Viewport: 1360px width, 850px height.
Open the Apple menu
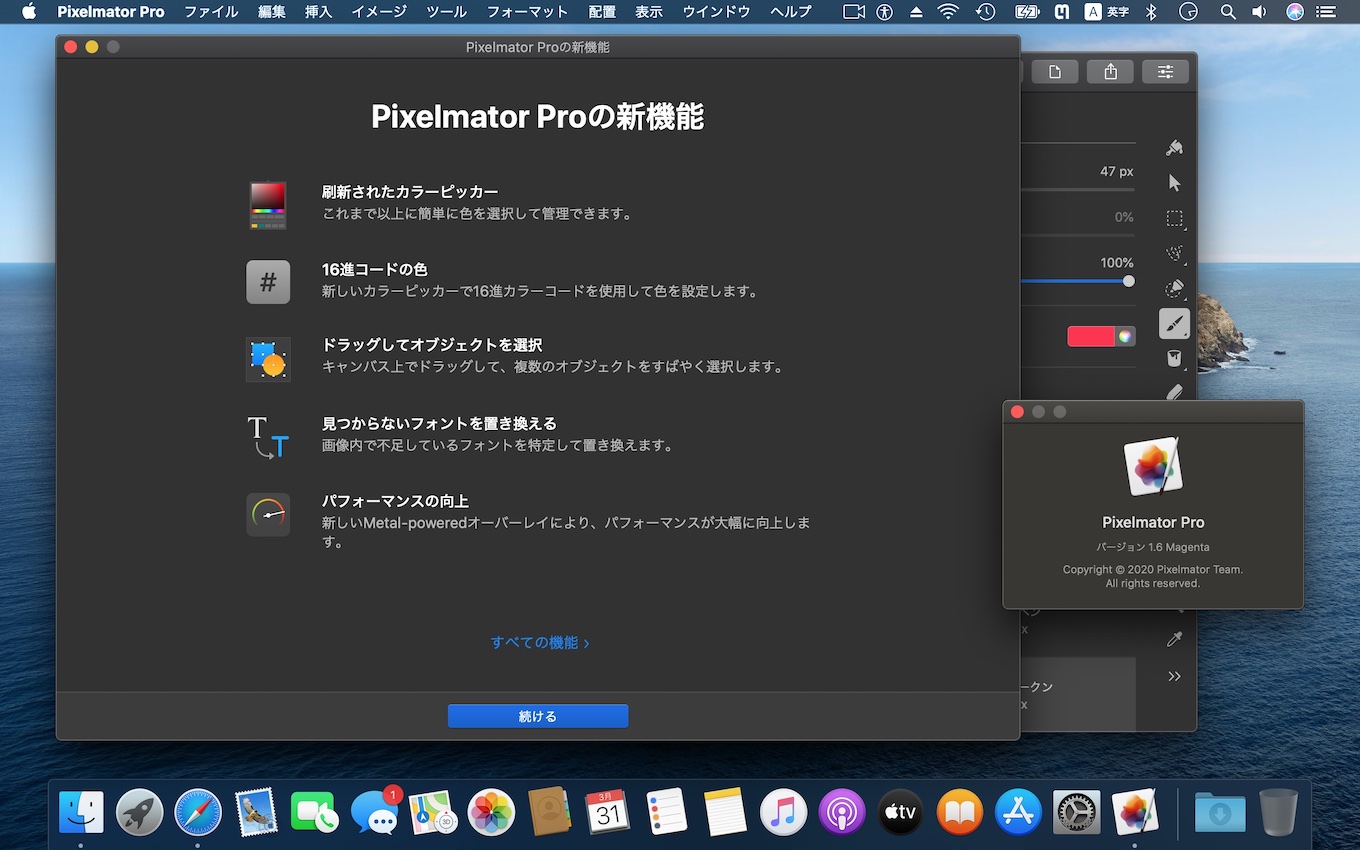[x=28, y=12]
